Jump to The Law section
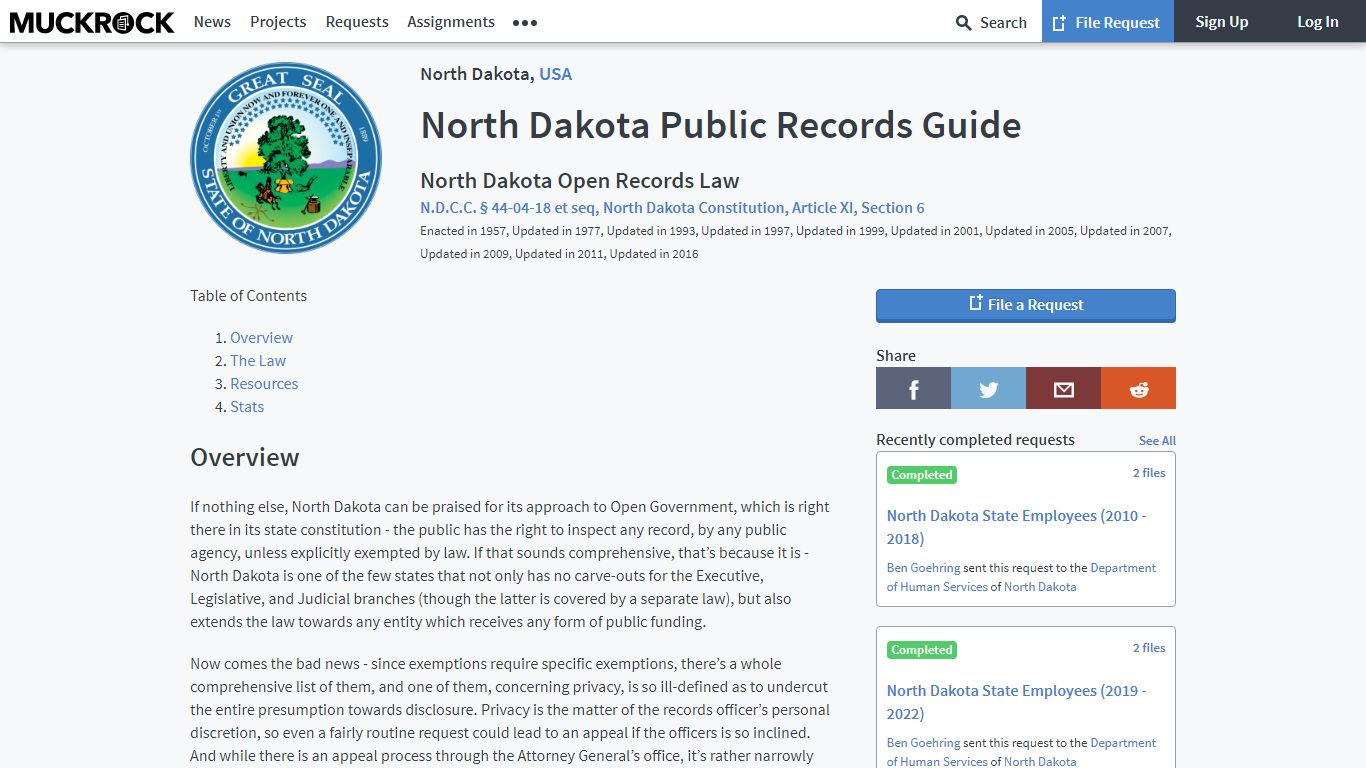1366x768 pixels. [x=258, y=361]
